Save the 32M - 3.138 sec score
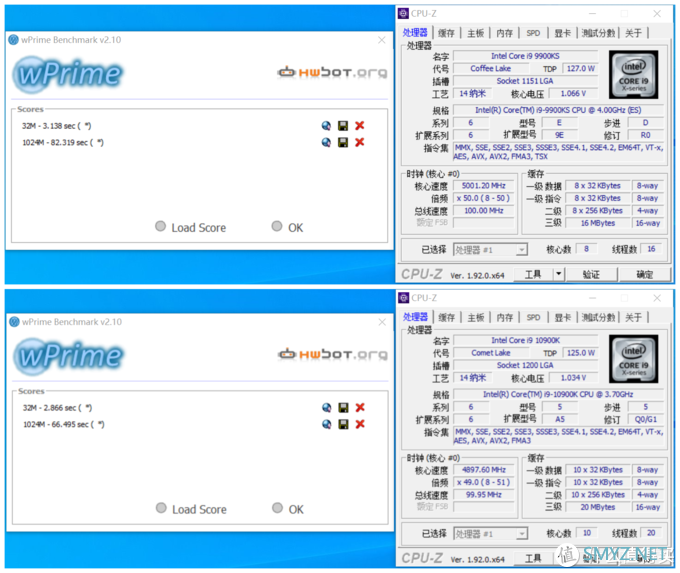 [343, 126]
